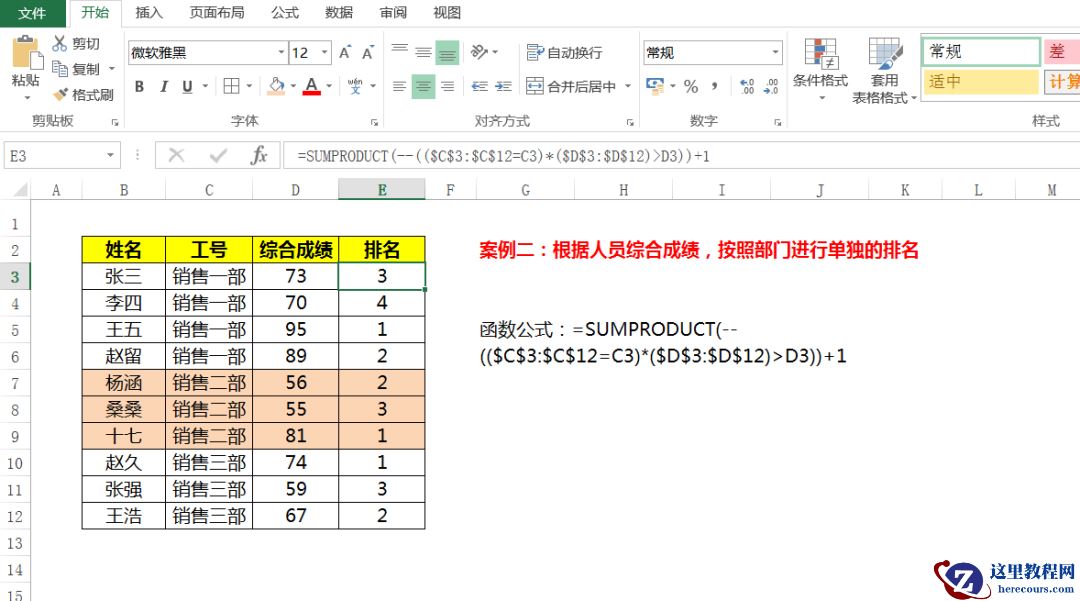Expand fill color dropdown arrow
Viewport: 1080px width, 601px height.
293,86
